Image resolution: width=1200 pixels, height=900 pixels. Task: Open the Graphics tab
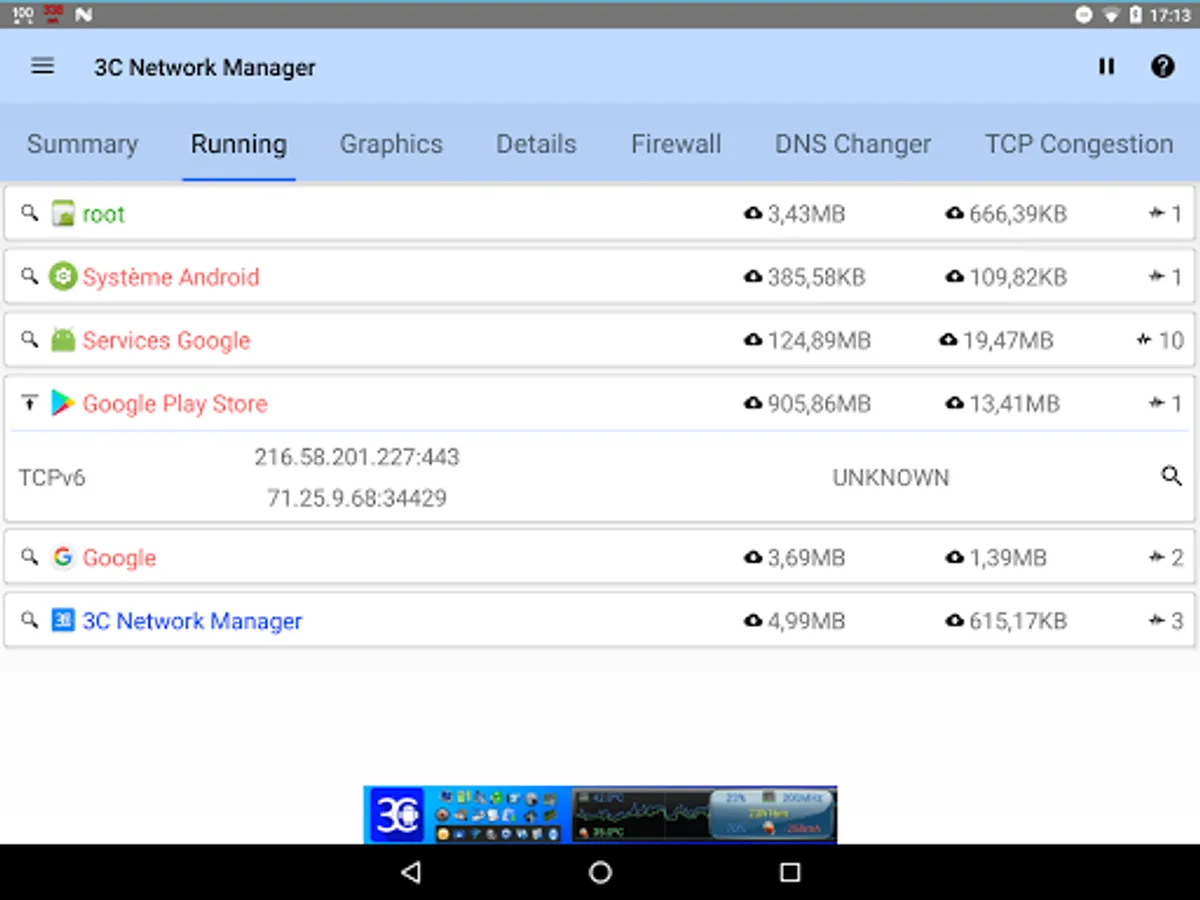coord(391,144)
